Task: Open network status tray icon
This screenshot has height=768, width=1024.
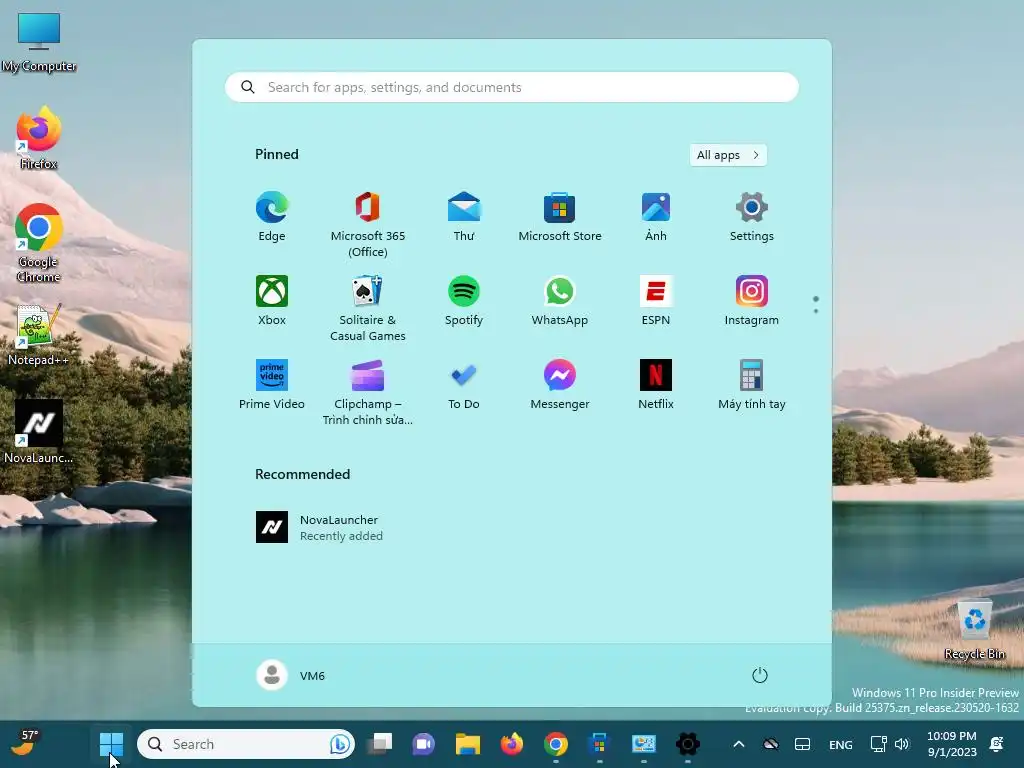Action: pos(878,744)
